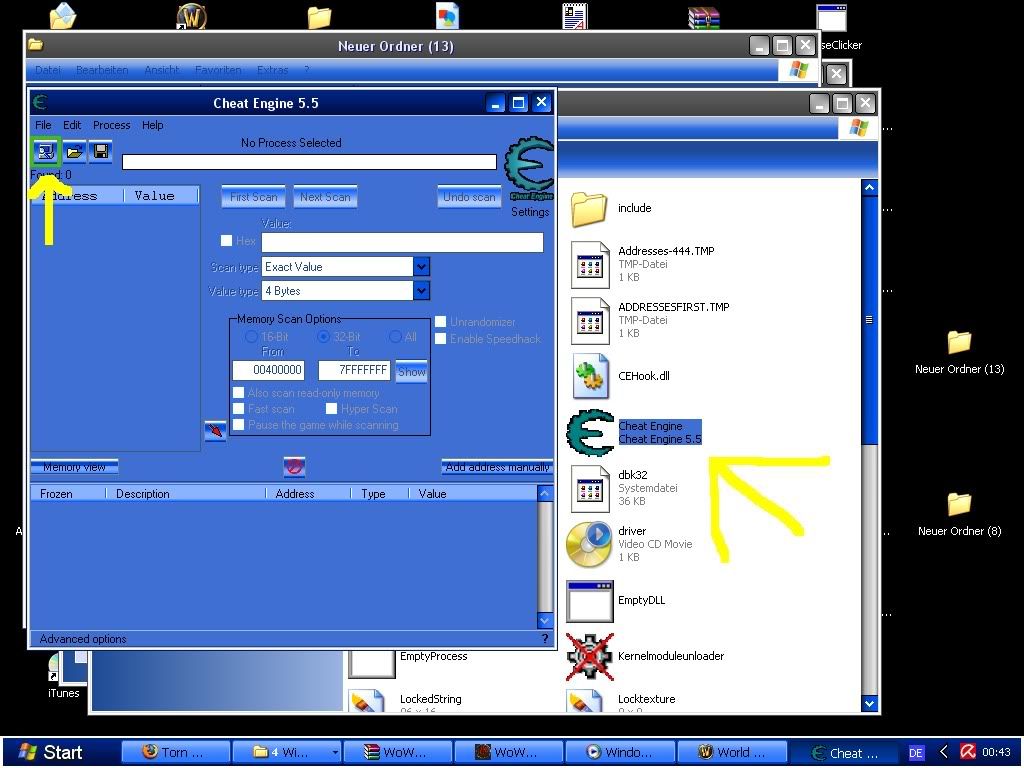Select the EmptyProcess file icon
Viewport: 1024px width, 768px height.
[371, 664]
